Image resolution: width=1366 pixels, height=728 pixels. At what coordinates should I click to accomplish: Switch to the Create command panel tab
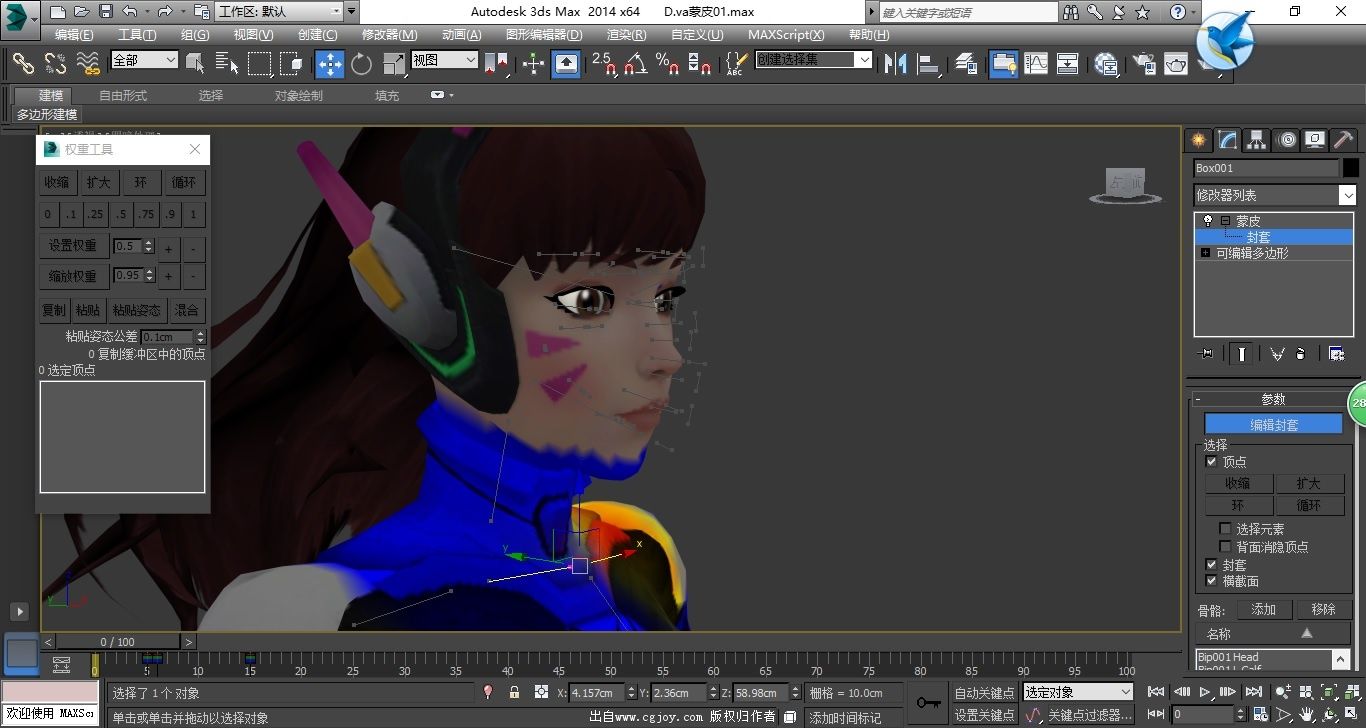pyautogui.click(x=1198, y=140)
